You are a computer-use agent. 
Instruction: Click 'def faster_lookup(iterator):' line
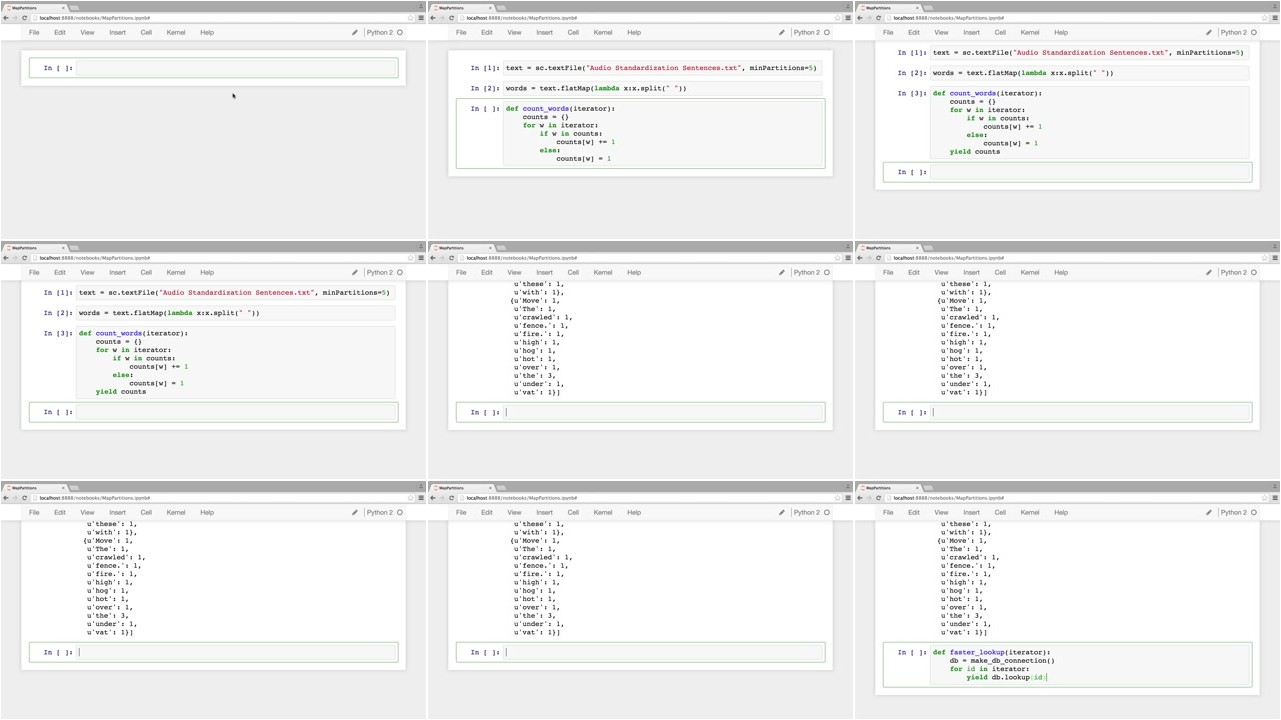coord(992,652)
